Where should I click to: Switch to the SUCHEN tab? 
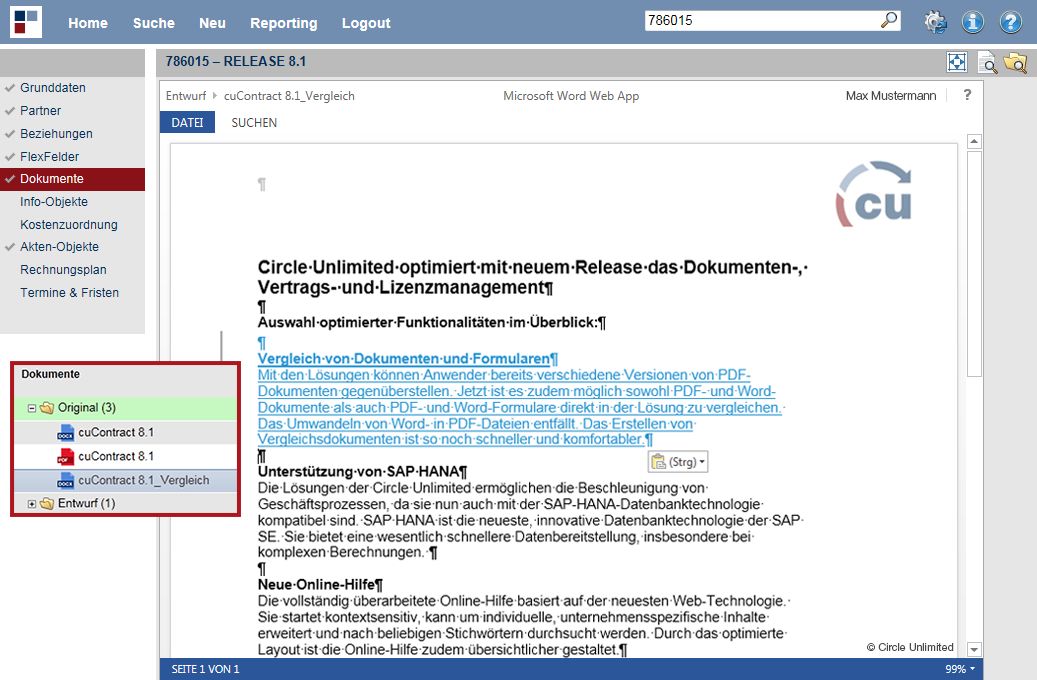[254, 123]
